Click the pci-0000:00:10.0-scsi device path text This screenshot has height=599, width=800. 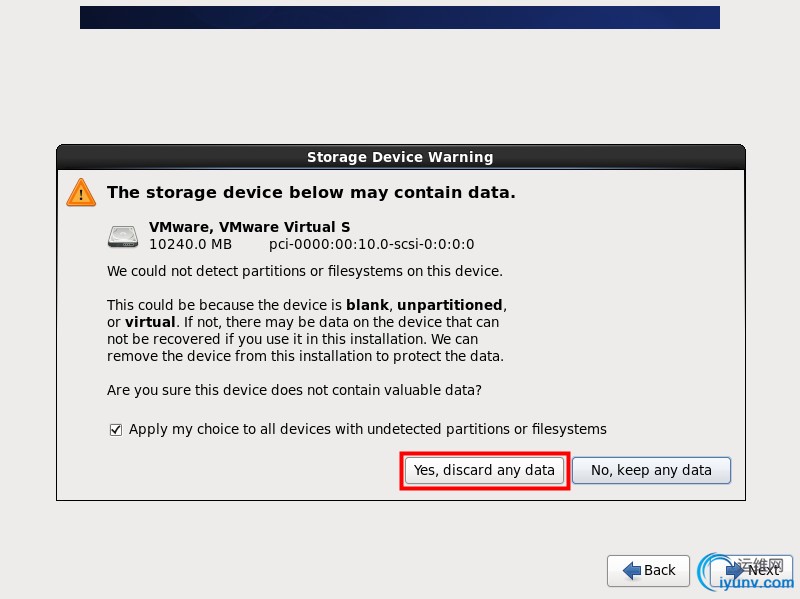pyautogui.click(x=371, y=244)
